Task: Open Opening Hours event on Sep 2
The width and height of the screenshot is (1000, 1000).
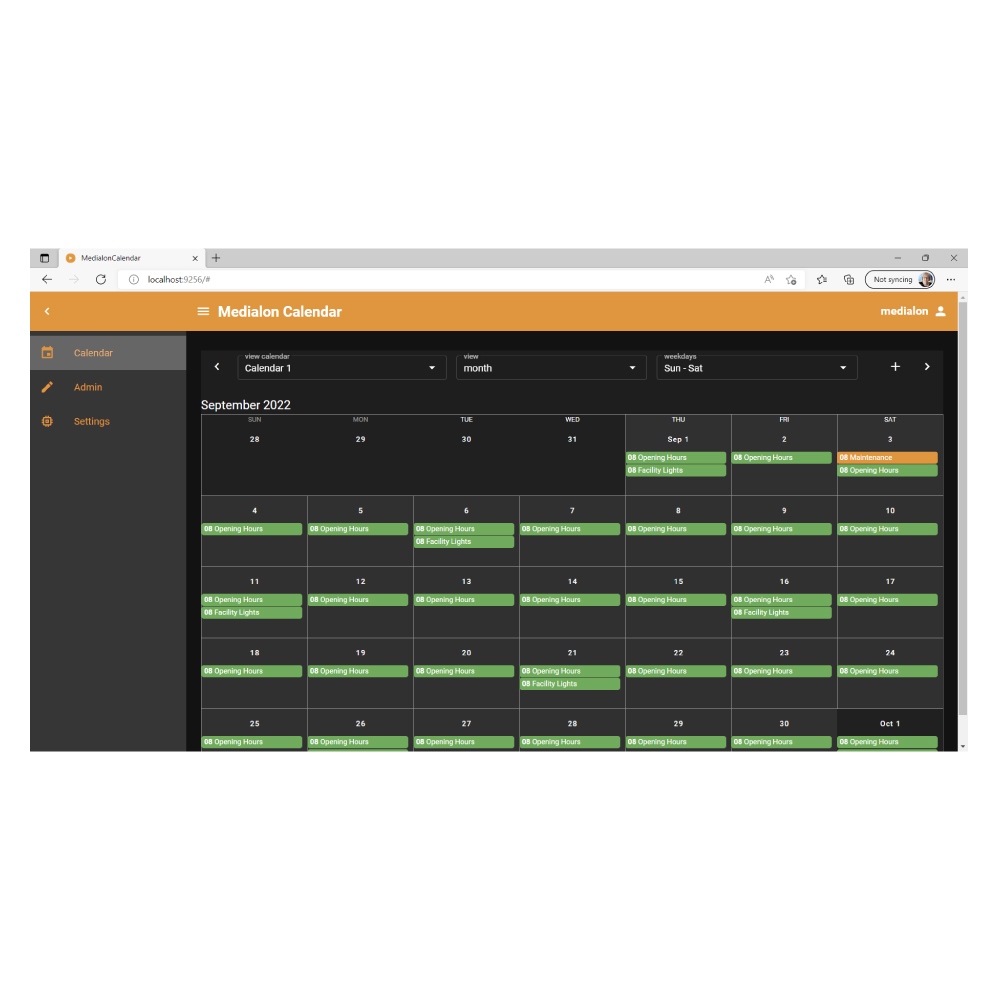Action: click(781, 457)
